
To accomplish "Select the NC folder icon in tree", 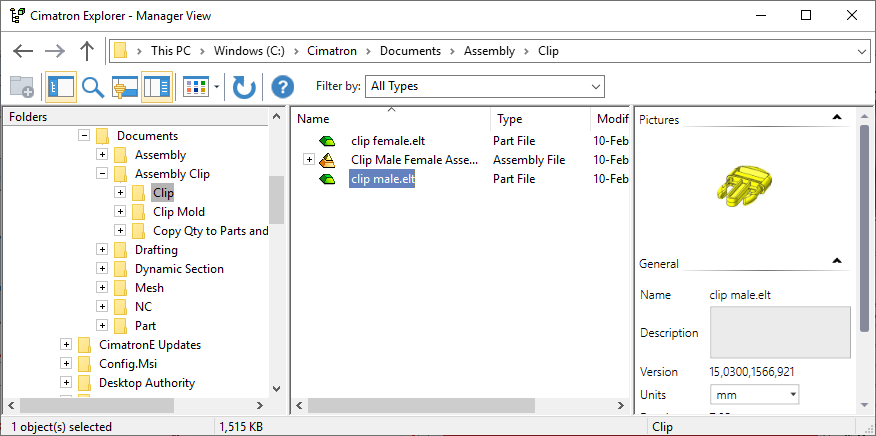I will [121, 307].
